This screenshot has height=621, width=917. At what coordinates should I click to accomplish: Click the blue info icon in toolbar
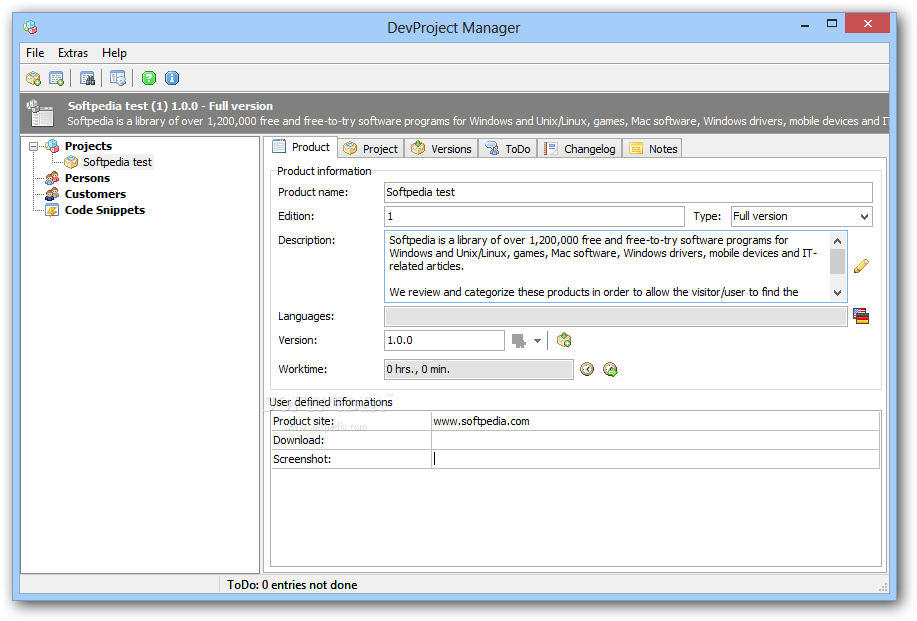coord(172,78)
